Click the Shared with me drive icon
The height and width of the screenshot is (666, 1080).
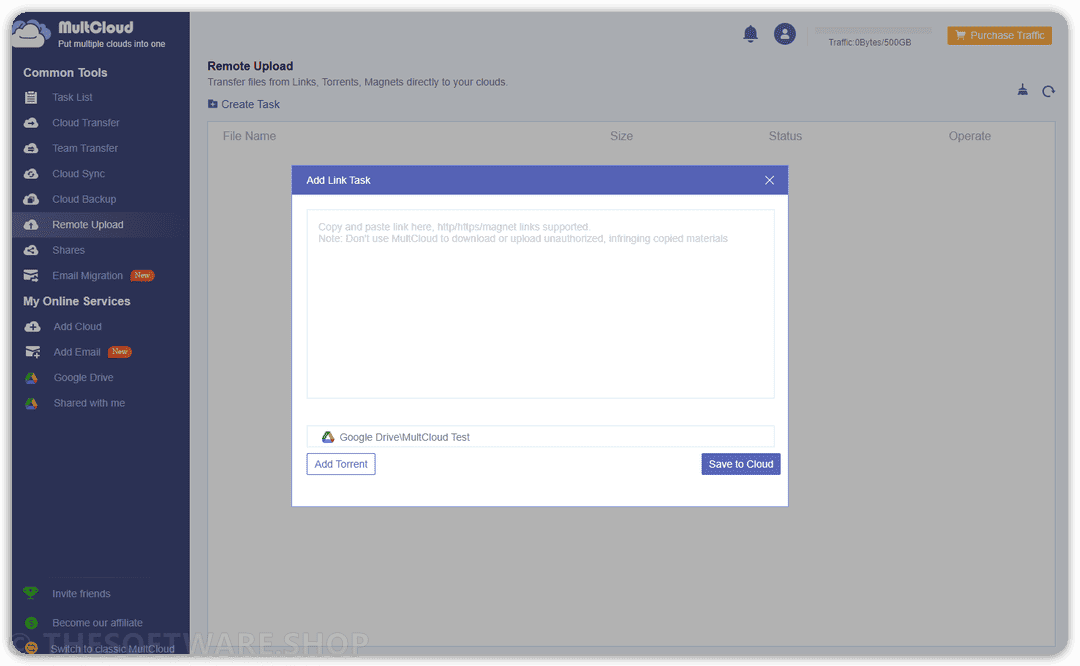click(32, 403)
